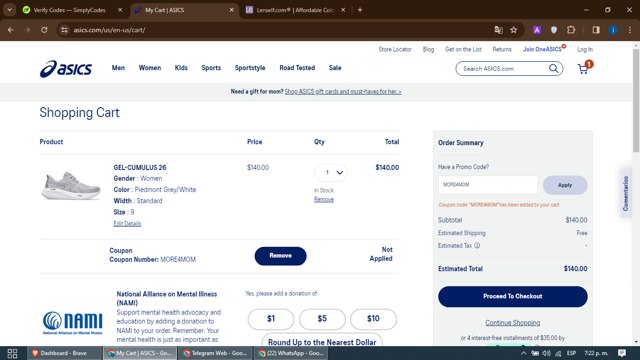Switch to Dashboard - Brave taskbar window
Viewport: 640px width, 360px height.
pyautogui.click(x=64, y=353)
